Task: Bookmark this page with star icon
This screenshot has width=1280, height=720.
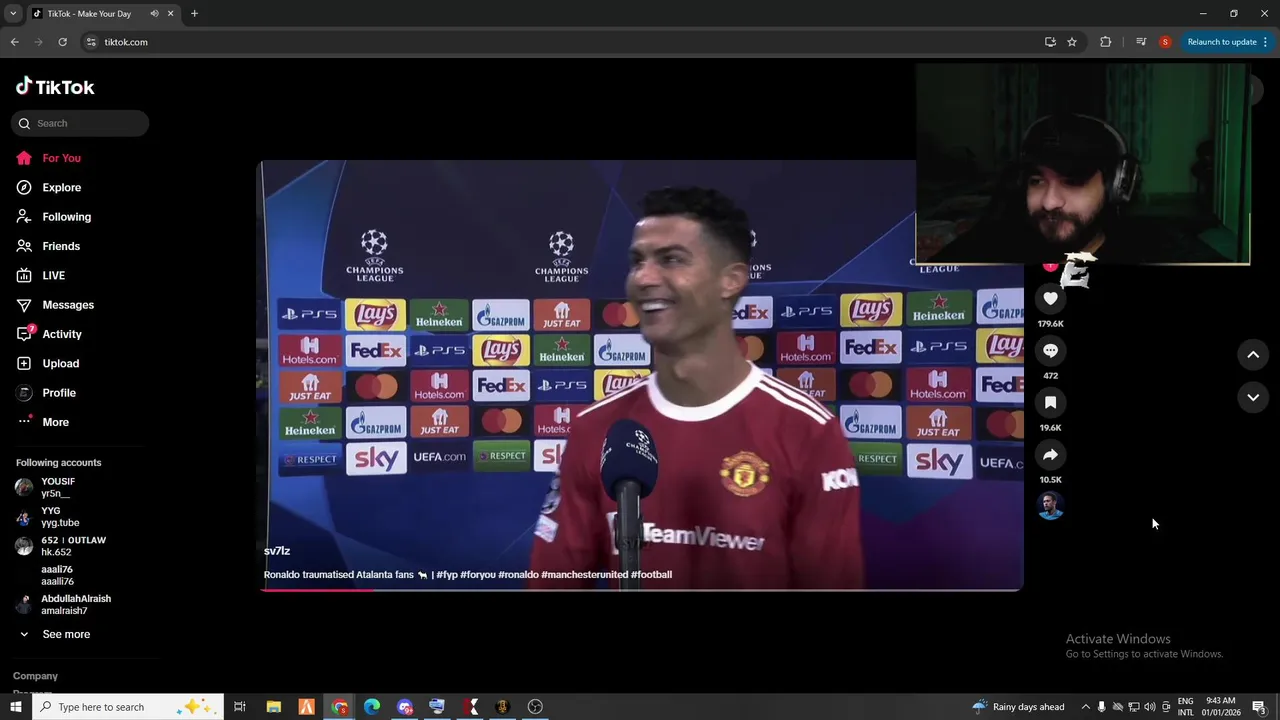Action: click(1072, 42)
